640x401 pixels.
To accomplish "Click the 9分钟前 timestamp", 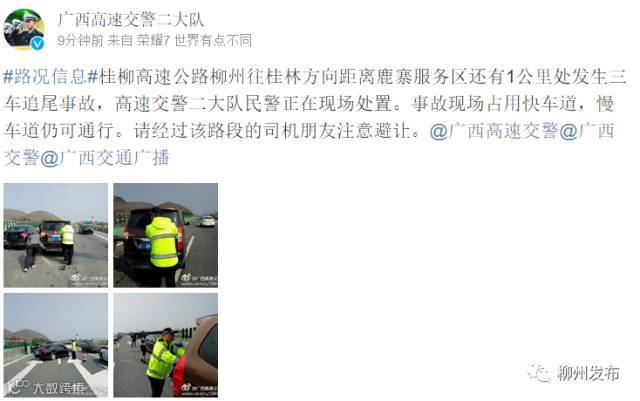I will coord(80,40).
